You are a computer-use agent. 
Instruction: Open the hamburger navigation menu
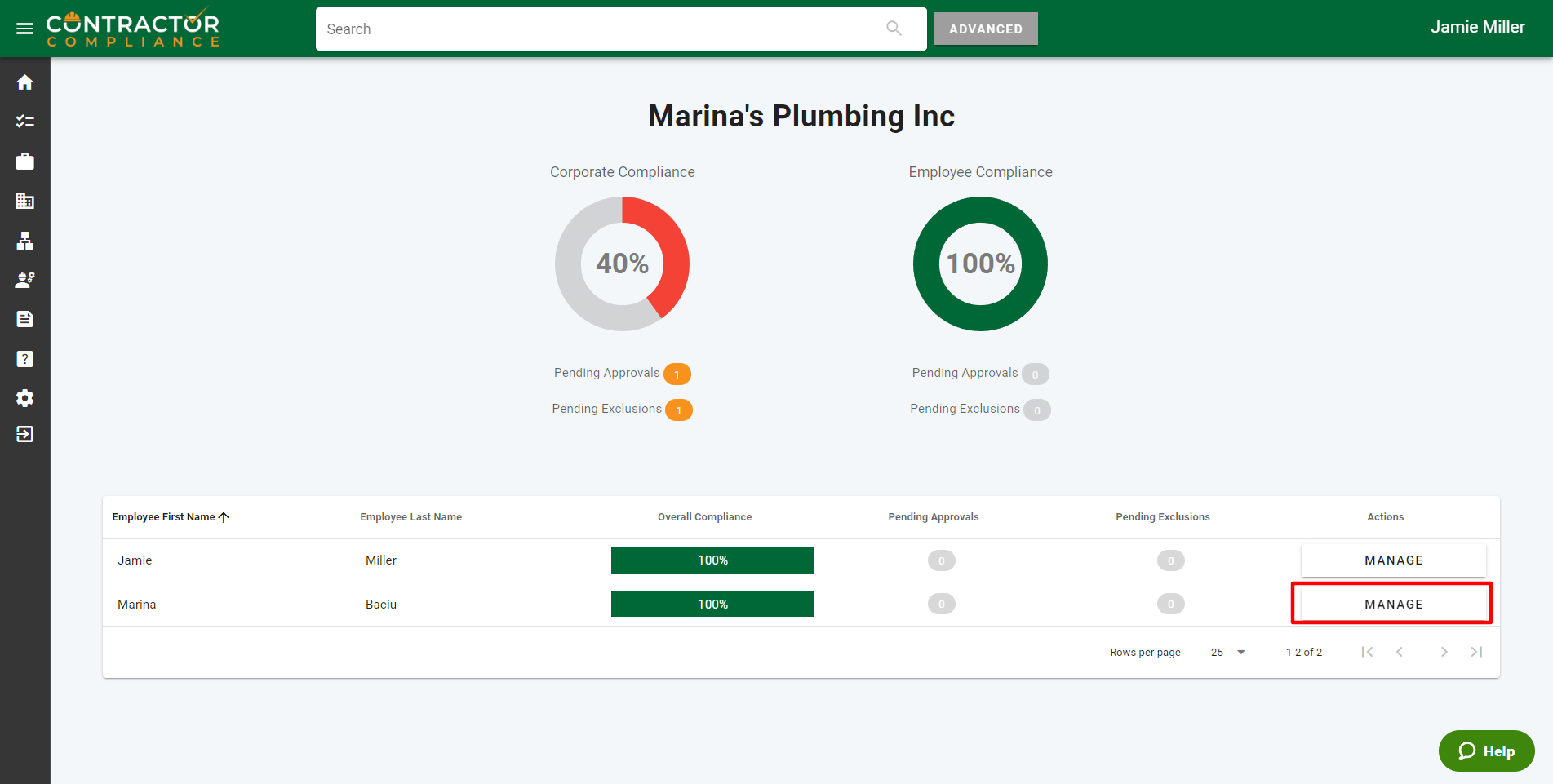click(x=24, y=29)
